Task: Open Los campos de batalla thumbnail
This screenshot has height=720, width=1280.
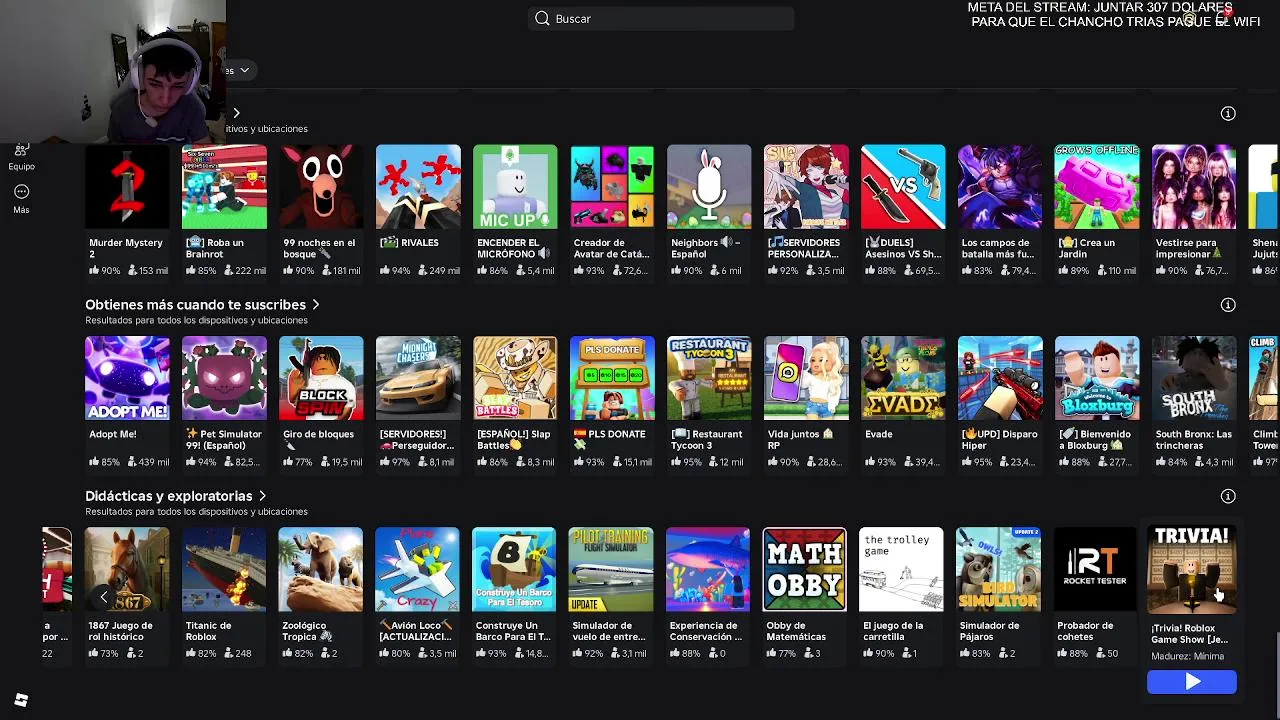Action: [x=1000, y=187]
